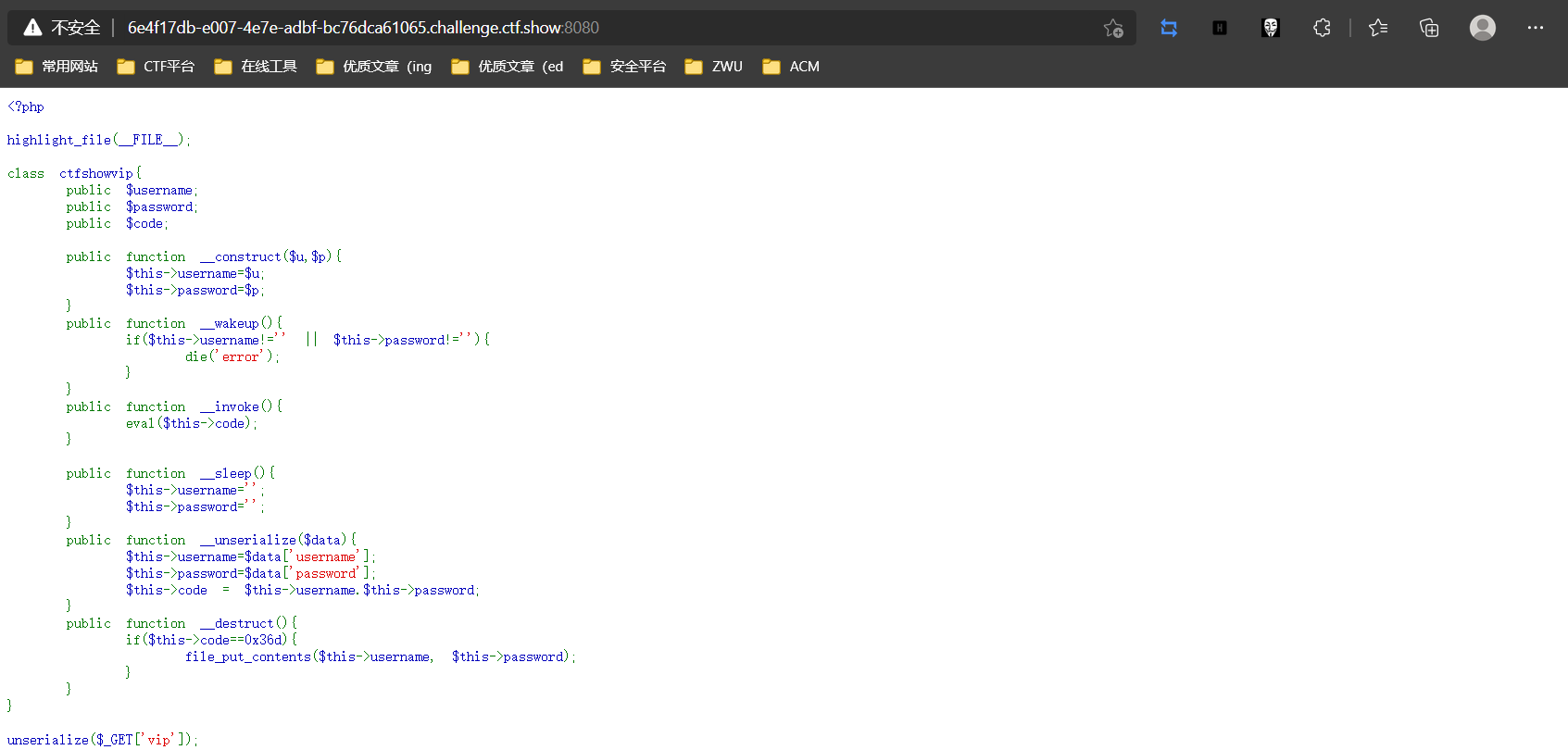Image resolution: width=1568 pixels, height=750 pixels.
Task: Click the 'eval($this->code);' line
Action: pos(192,423)
